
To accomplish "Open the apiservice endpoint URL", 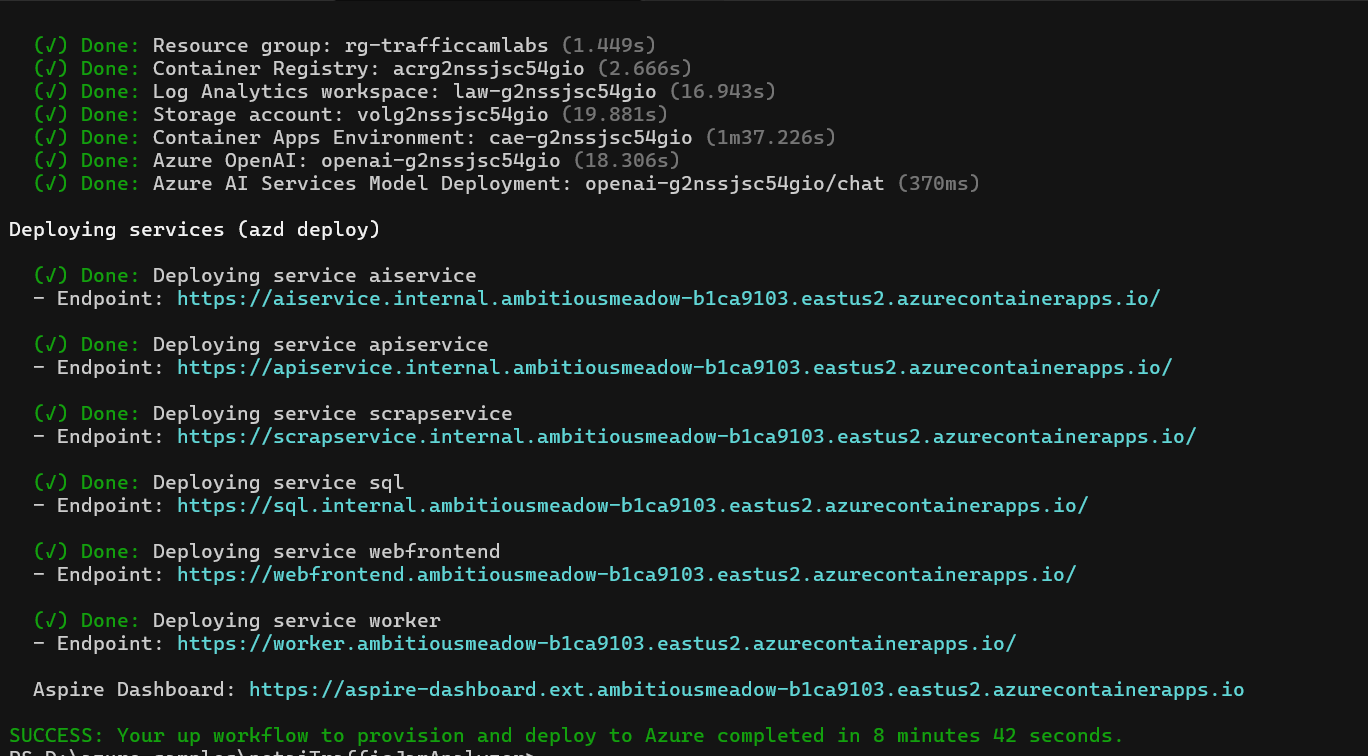I will 675,367.
